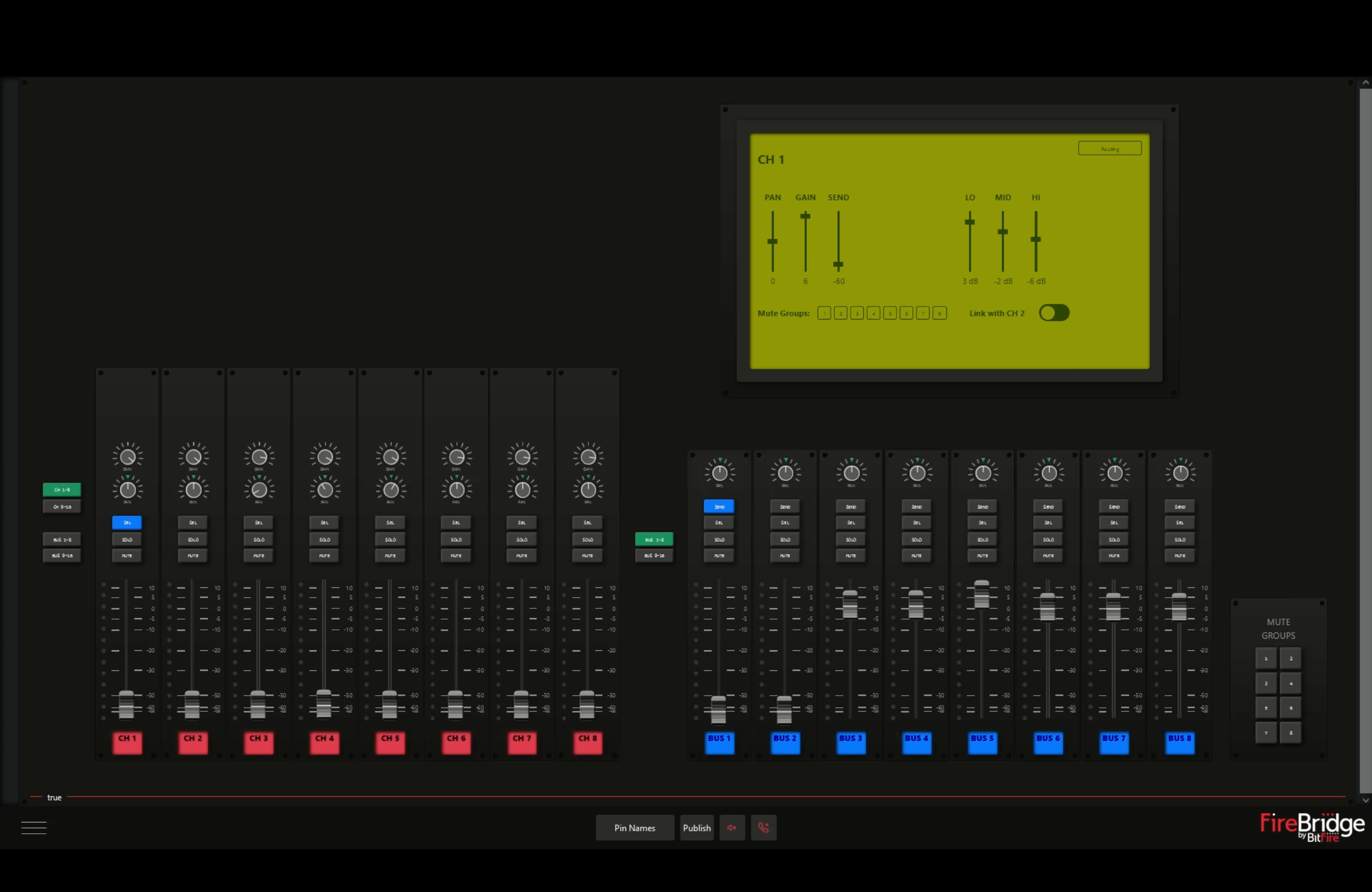Toggle the Link with CH 2 switch

pos(1054,313)
